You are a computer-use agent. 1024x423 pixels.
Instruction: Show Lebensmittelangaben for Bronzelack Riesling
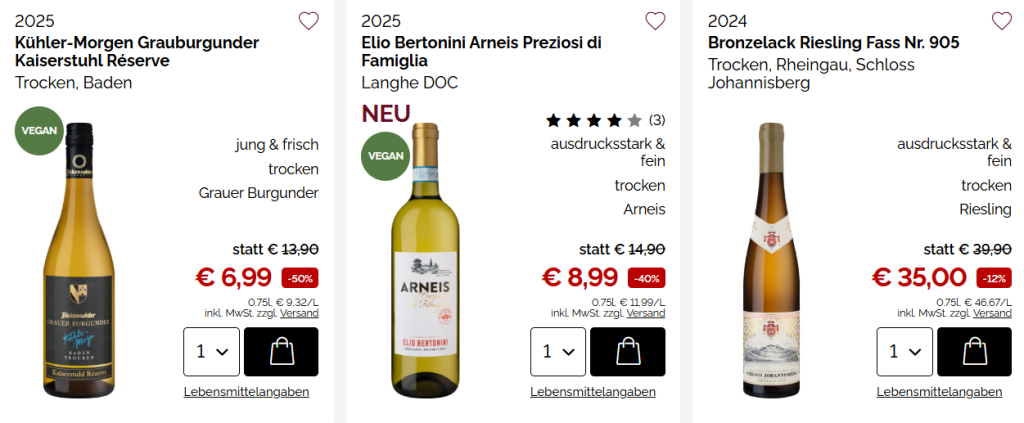pos(939,392)
